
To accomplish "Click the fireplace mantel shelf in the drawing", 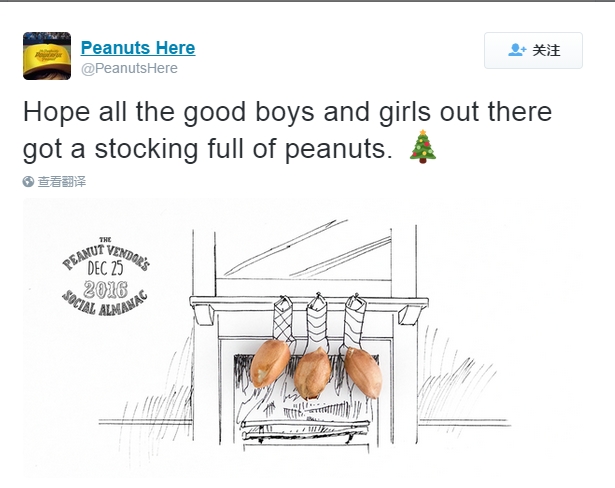I will click(310, 303).
